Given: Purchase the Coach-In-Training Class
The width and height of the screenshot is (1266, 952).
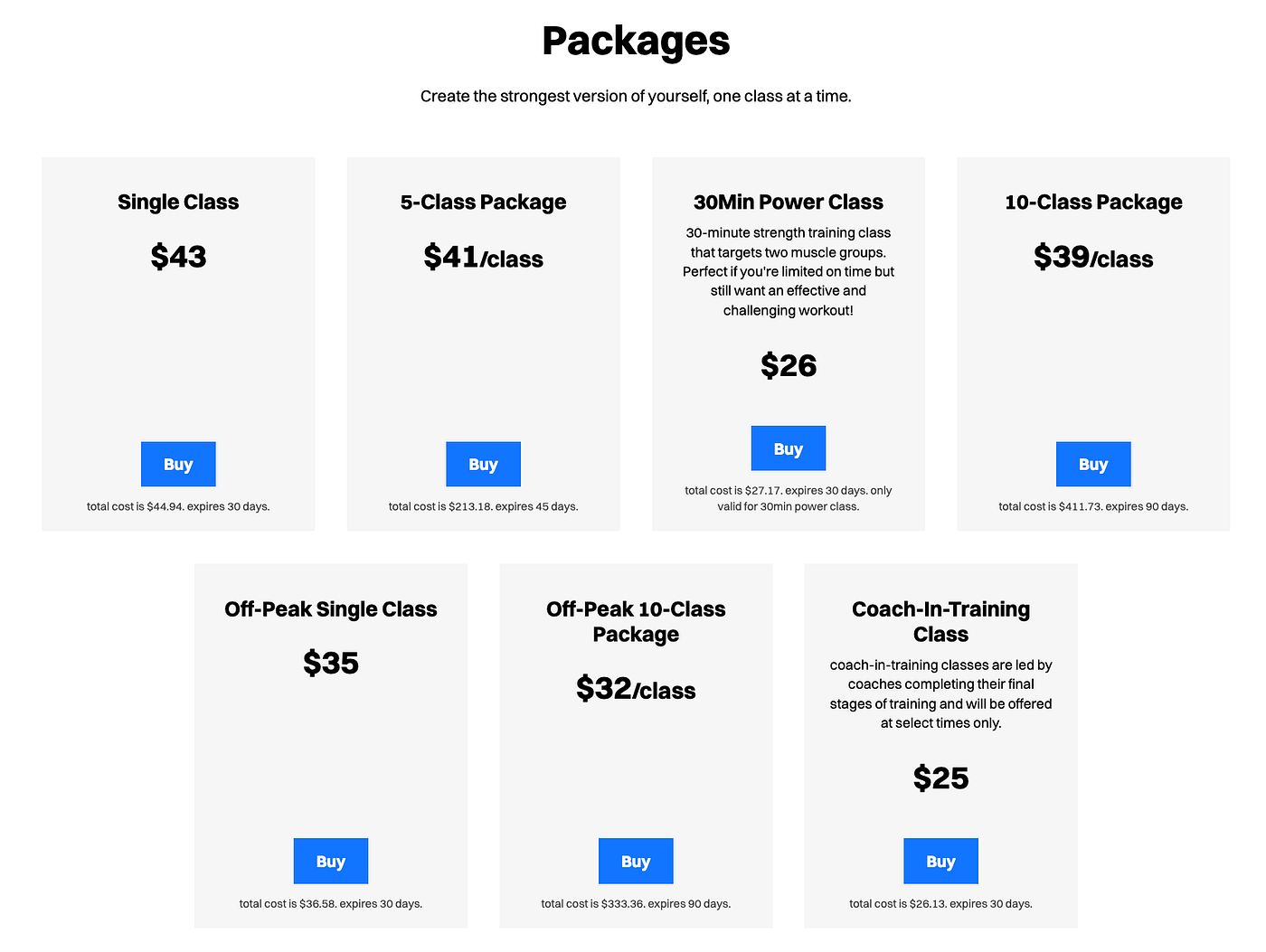Looking at the screenshot, I should [x=940, y=861].
